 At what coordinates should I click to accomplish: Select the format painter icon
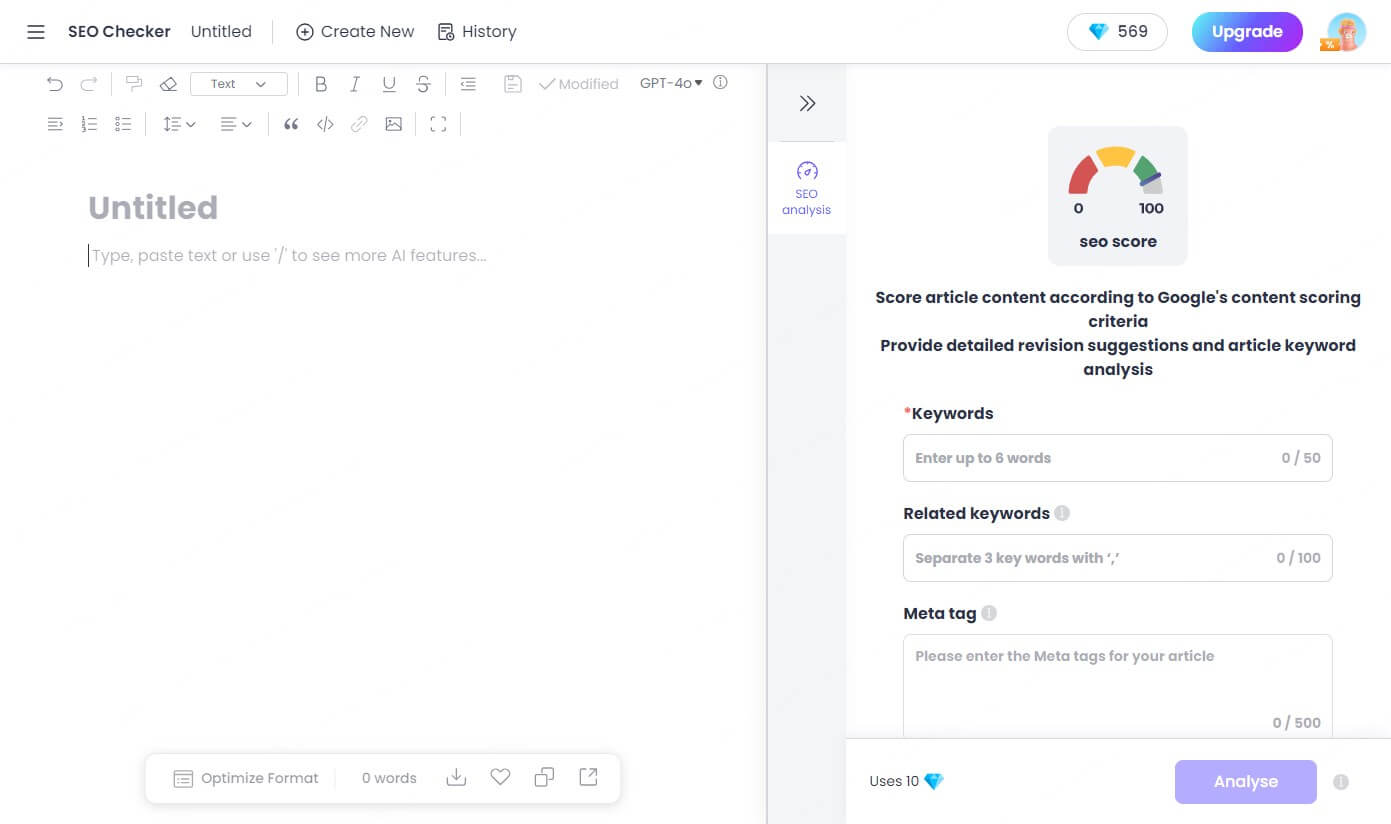(x=133, y=84)
